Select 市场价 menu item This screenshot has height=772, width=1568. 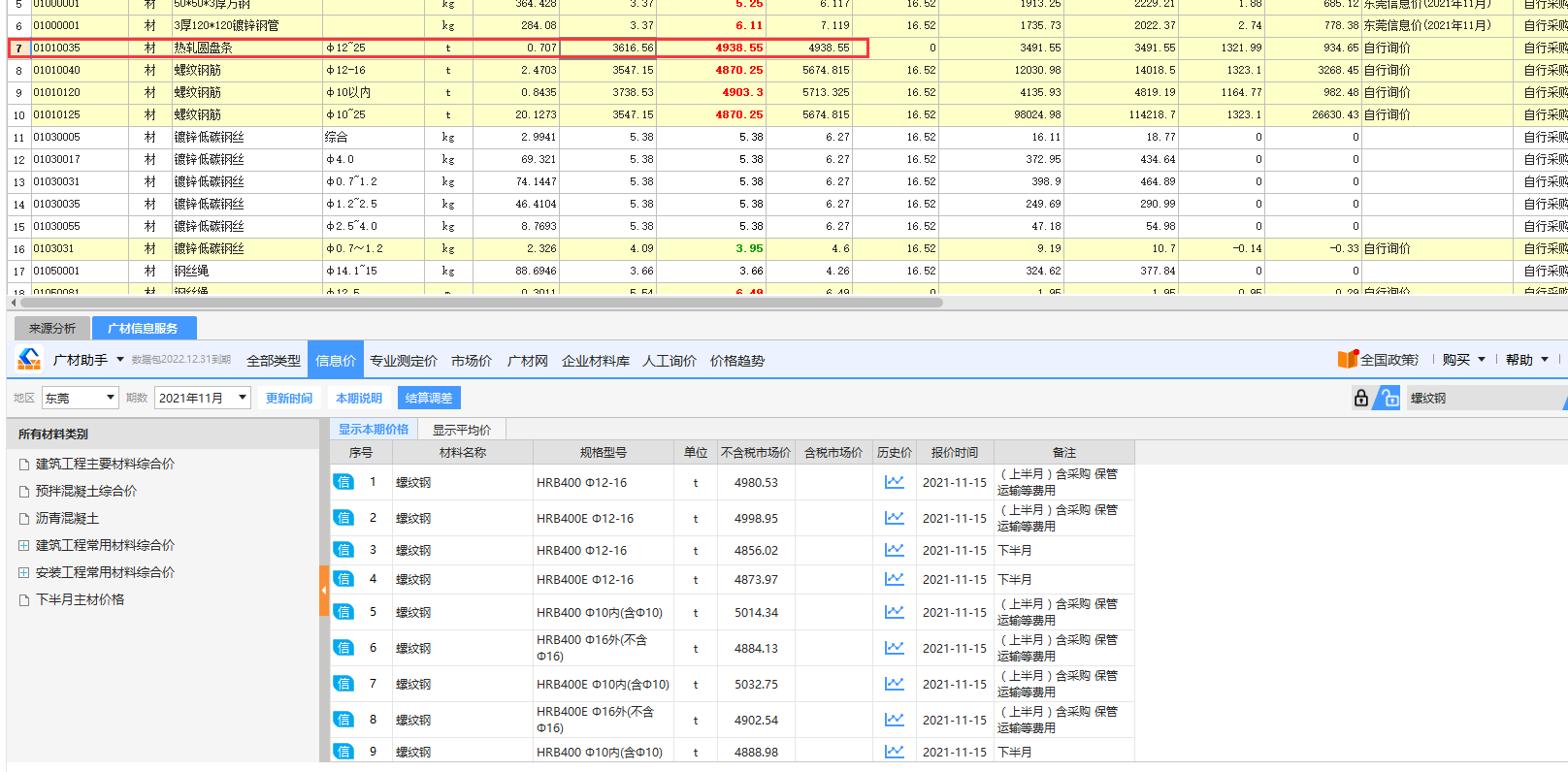click(472, 361)
